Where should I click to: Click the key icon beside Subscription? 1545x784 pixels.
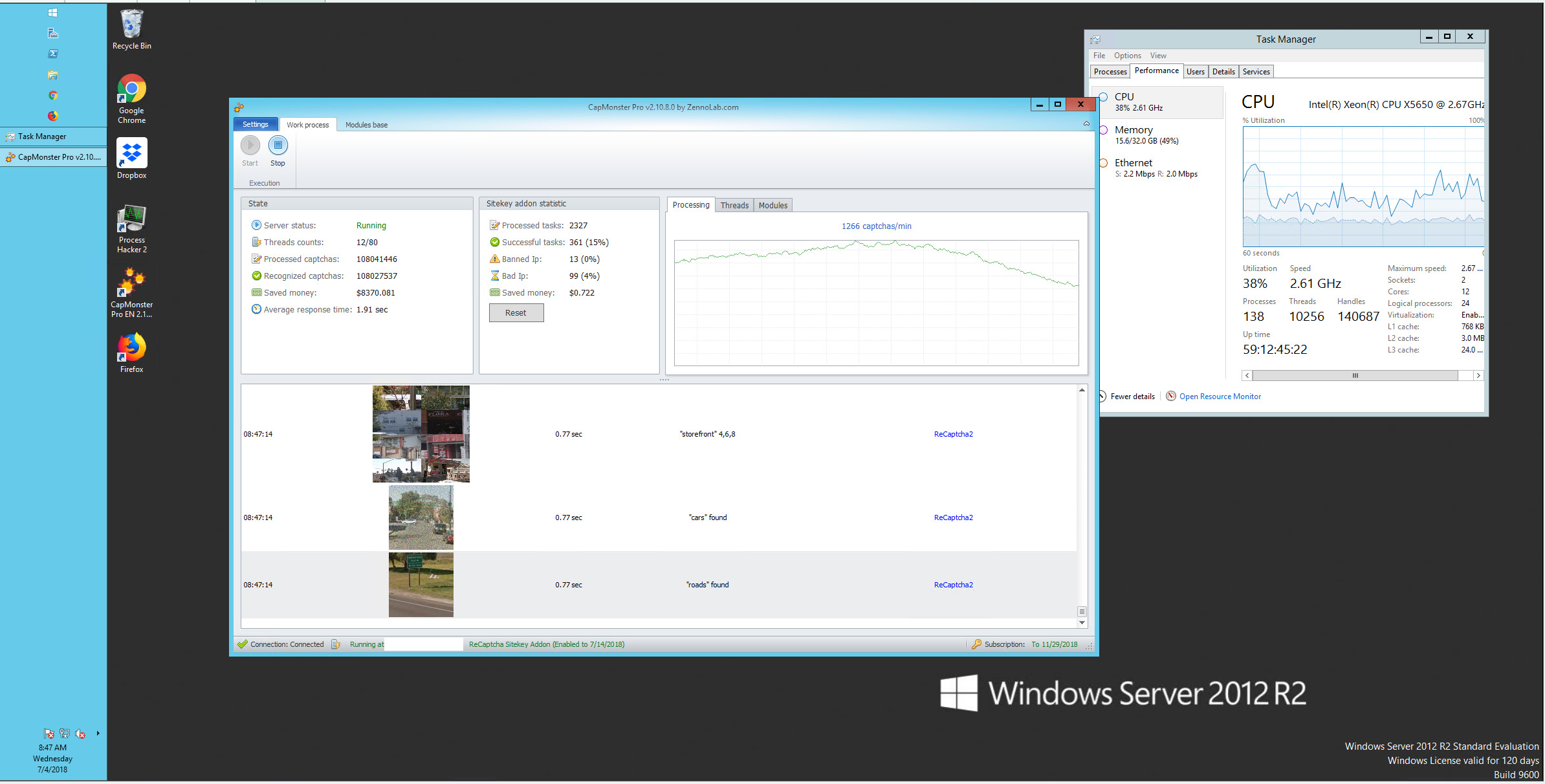pos(976,644)
